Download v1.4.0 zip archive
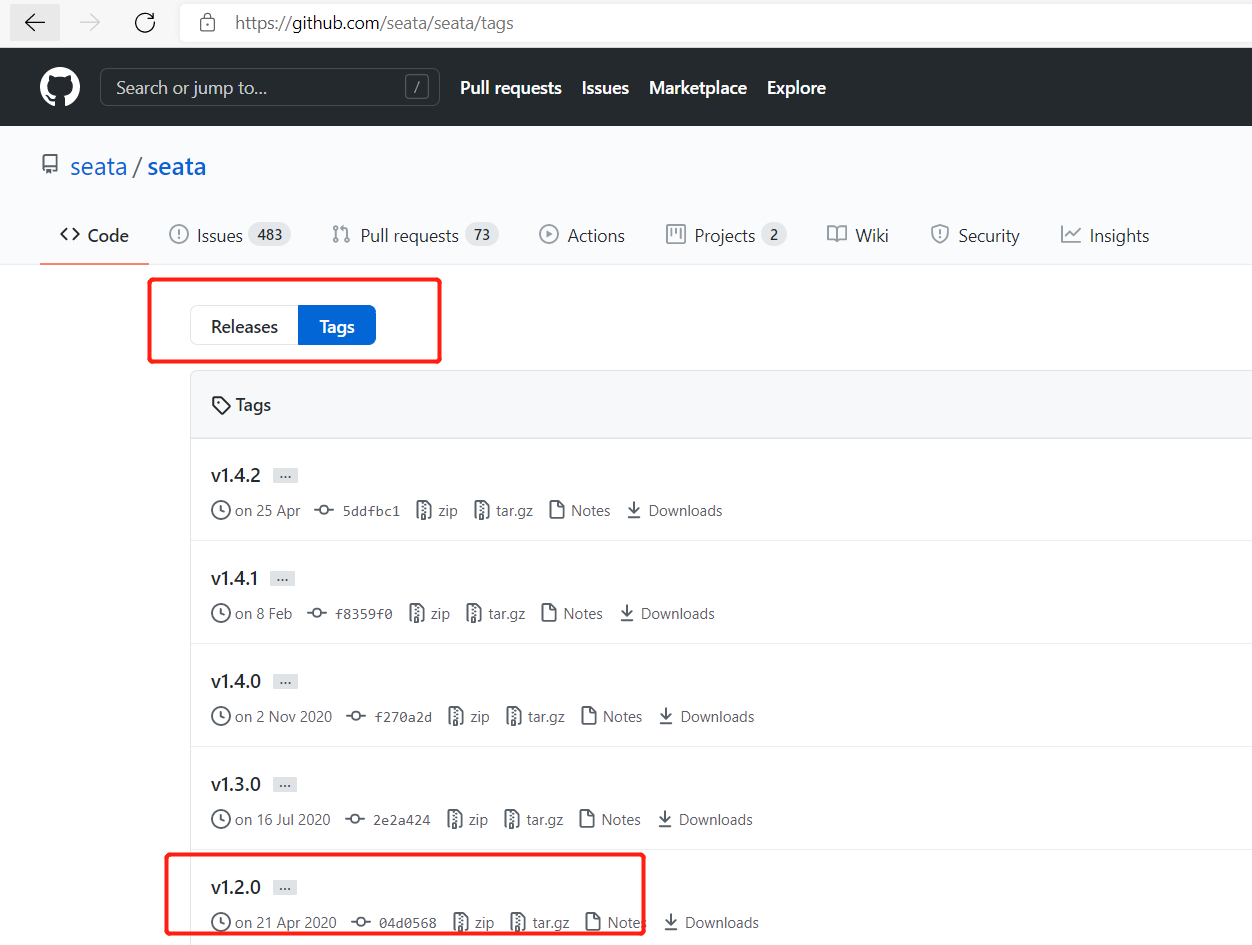1252x945 pixels. pos(469,716)
